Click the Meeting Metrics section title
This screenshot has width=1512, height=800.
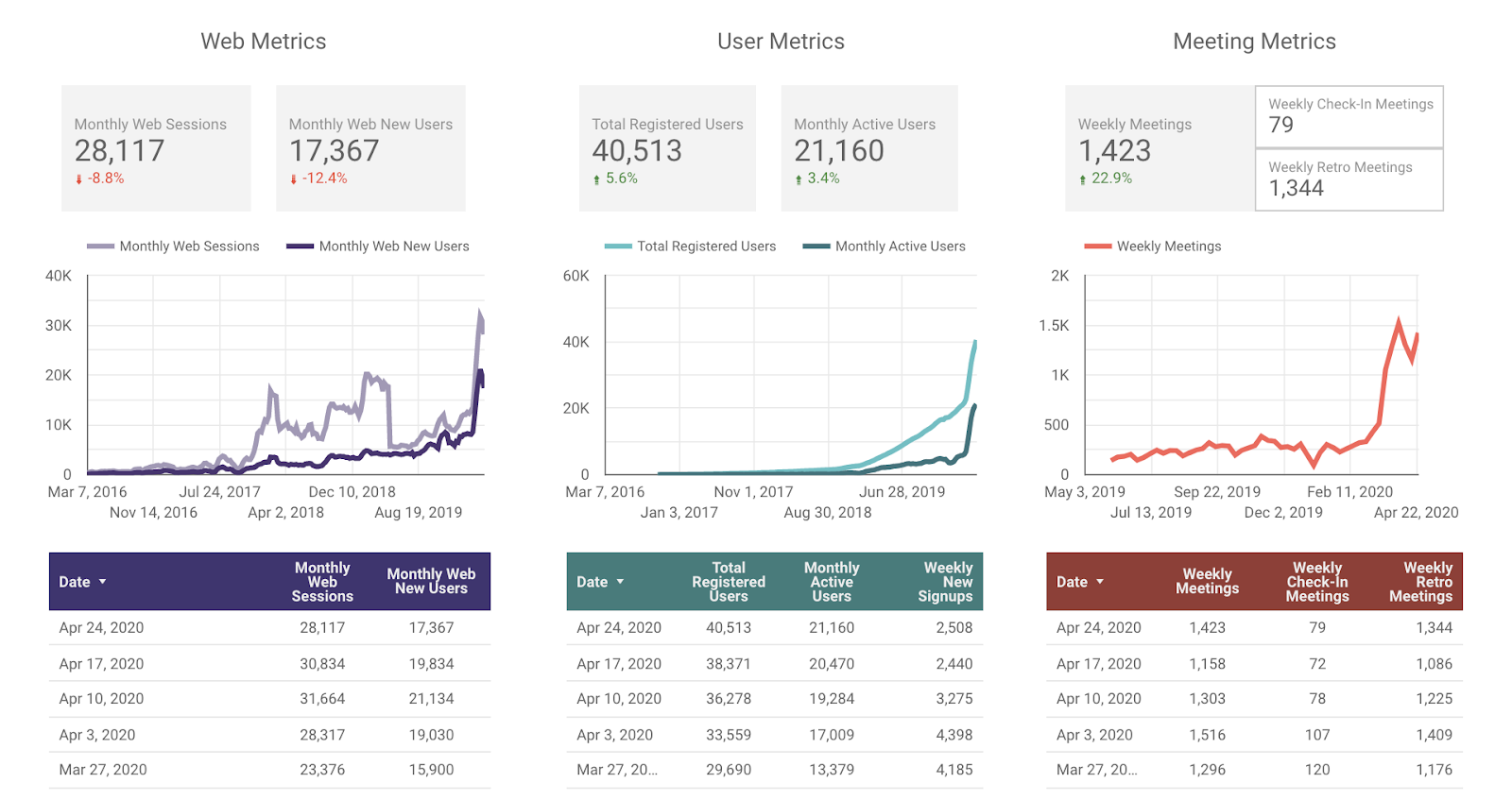1254,42
